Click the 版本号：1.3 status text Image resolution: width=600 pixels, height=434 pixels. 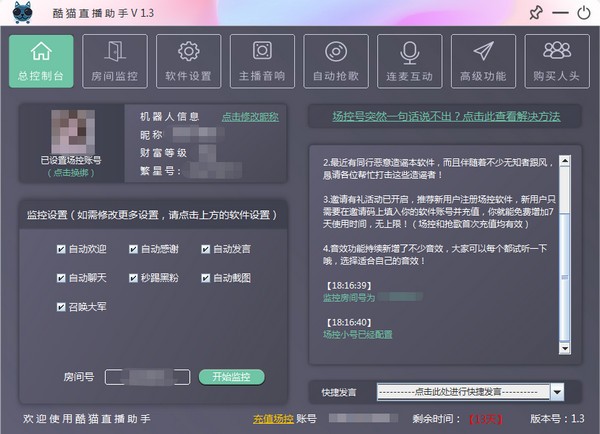558,419
